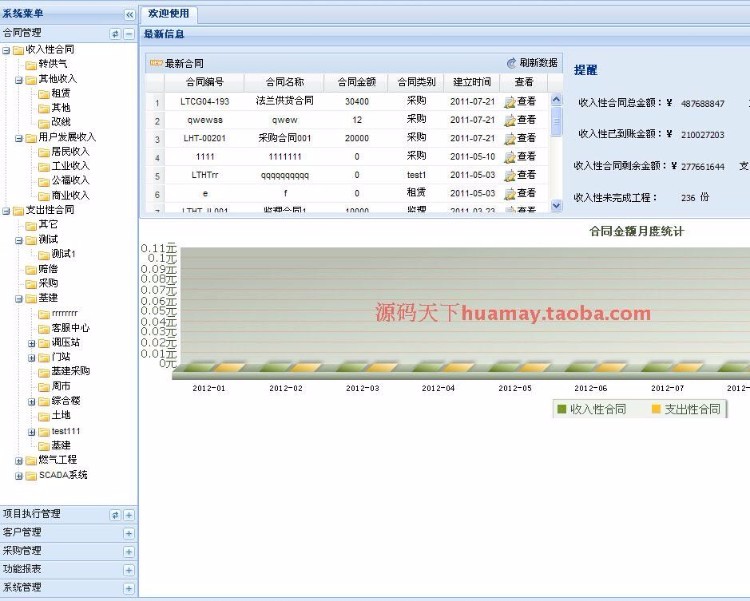Collapse the 收入性合同 tree node
This screenshot has height=601, width=750.
coord(6,50)
